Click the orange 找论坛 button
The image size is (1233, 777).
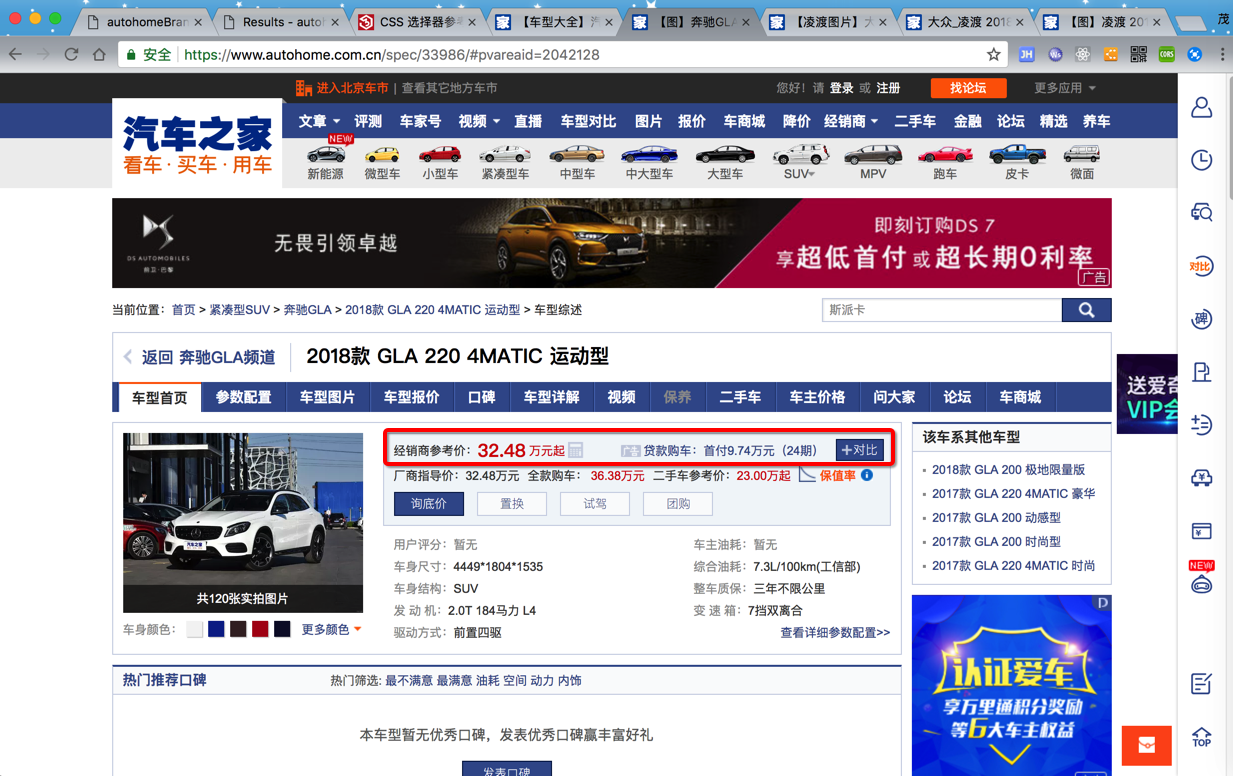pos(967,88)
